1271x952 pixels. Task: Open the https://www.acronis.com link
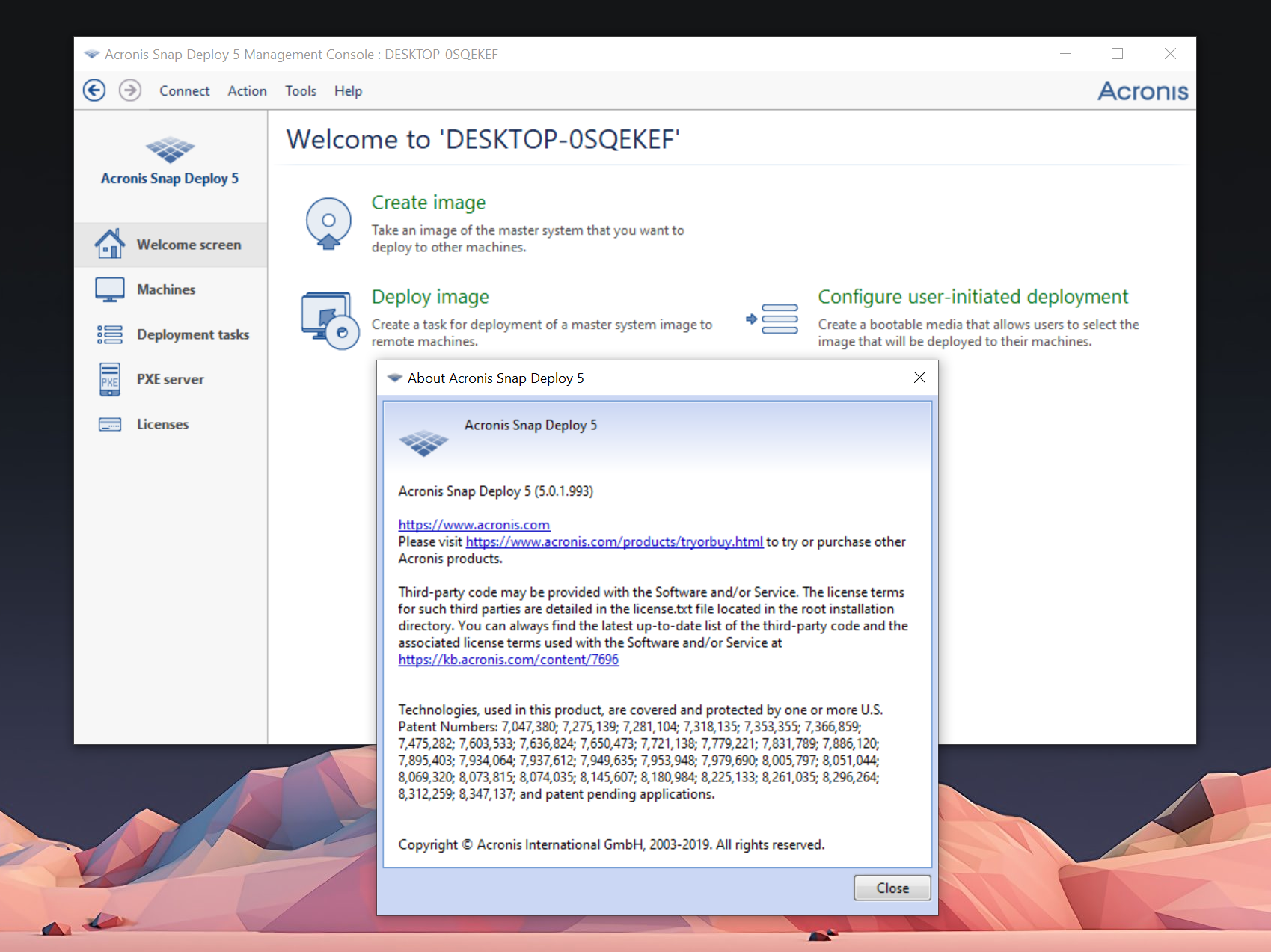click(x=474, y=525)
